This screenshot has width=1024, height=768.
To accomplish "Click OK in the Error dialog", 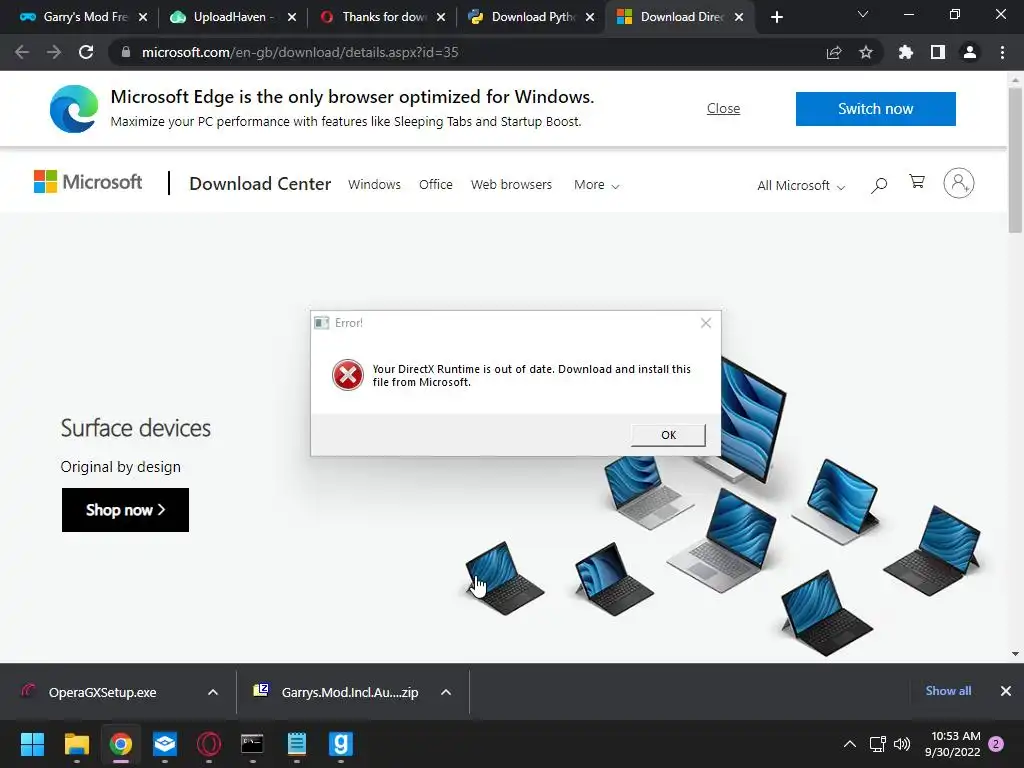I will [668, 435].
